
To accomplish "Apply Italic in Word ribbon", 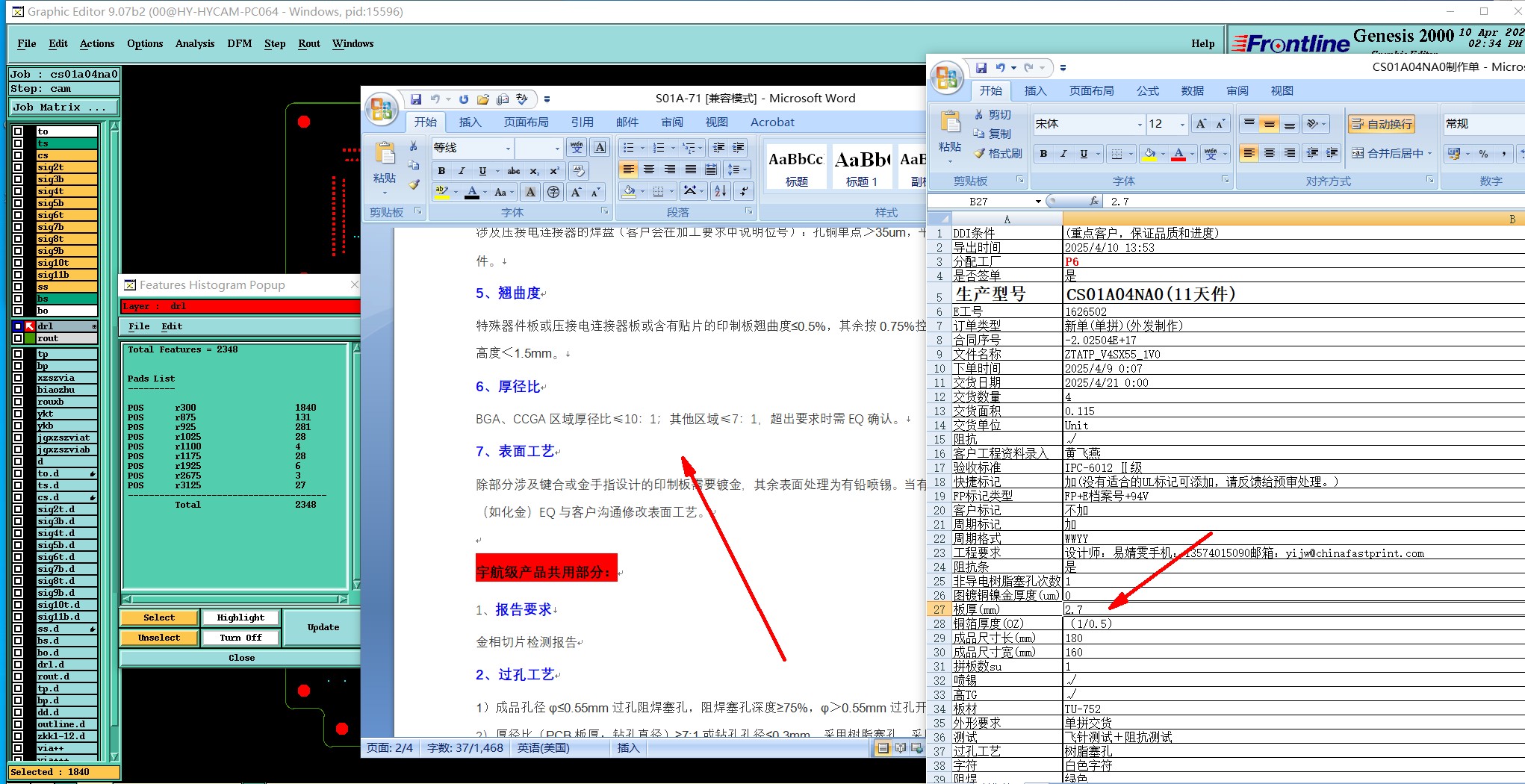I will [462, 171].
